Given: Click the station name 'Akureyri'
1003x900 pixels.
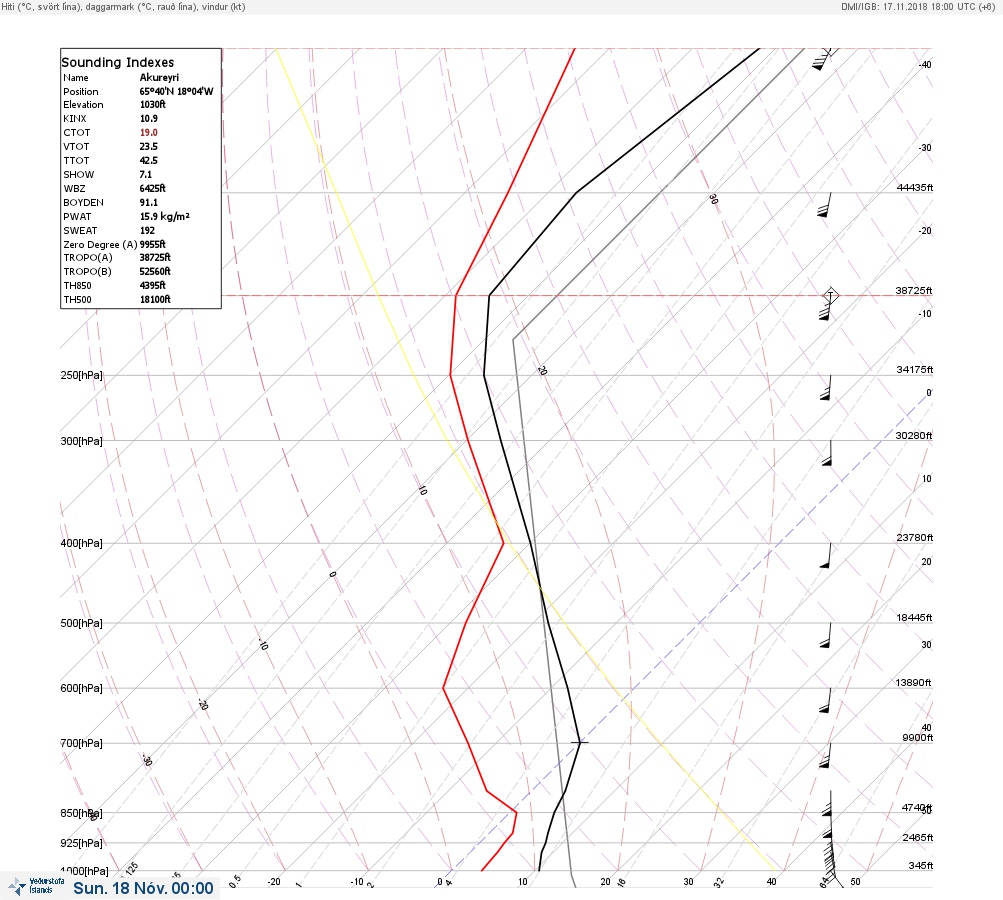Looking at the screenshot, I should pos(159,77).
